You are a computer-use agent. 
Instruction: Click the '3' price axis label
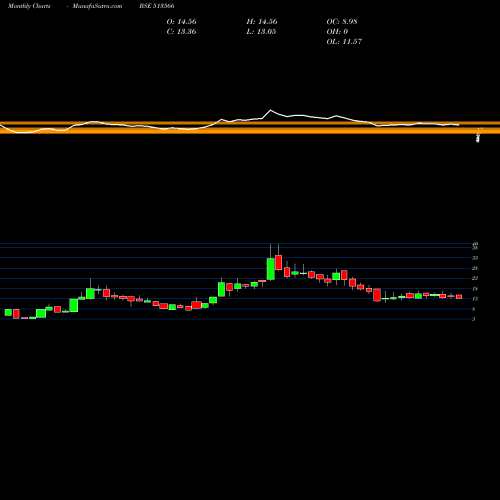(x=473, y=319)
